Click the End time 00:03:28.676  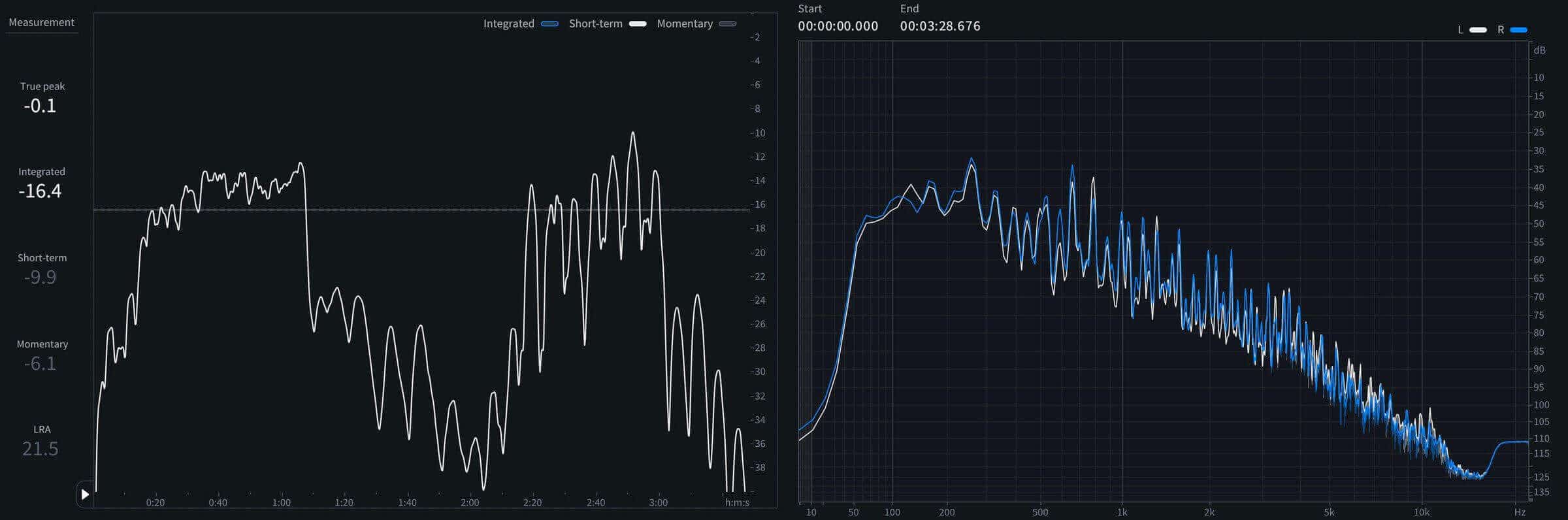pos(940,27)
